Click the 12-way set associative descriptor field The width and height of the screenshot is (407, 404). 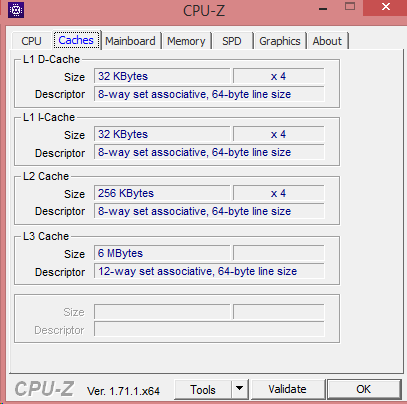tap(209, 271)
